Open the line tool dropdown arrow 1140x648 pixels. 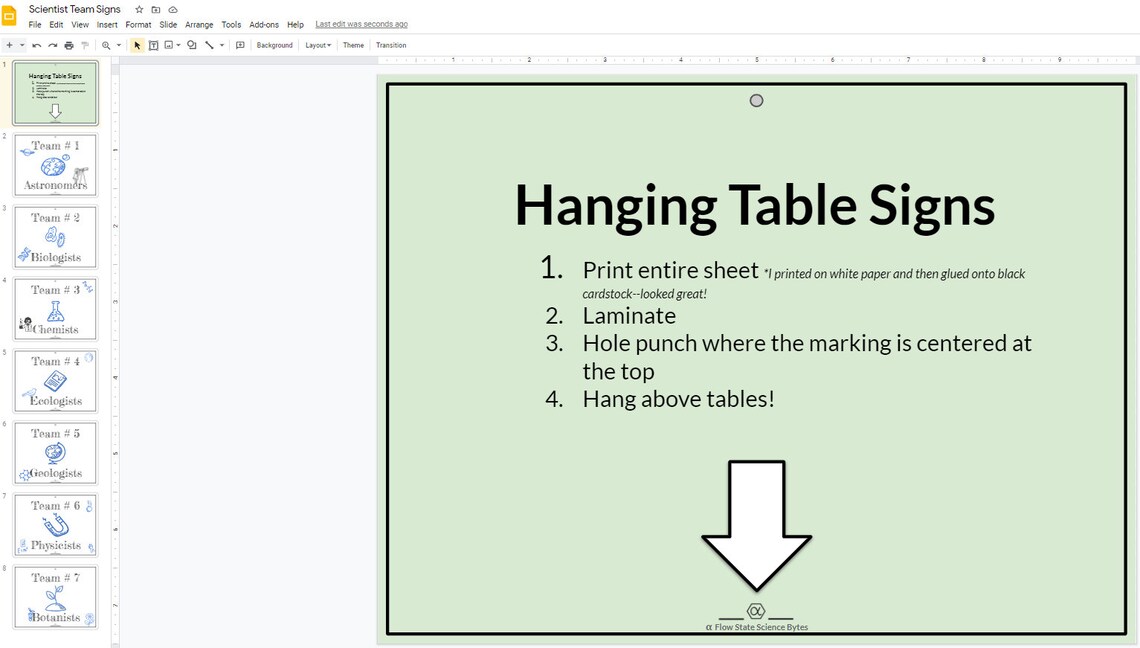tap(221, 45)
